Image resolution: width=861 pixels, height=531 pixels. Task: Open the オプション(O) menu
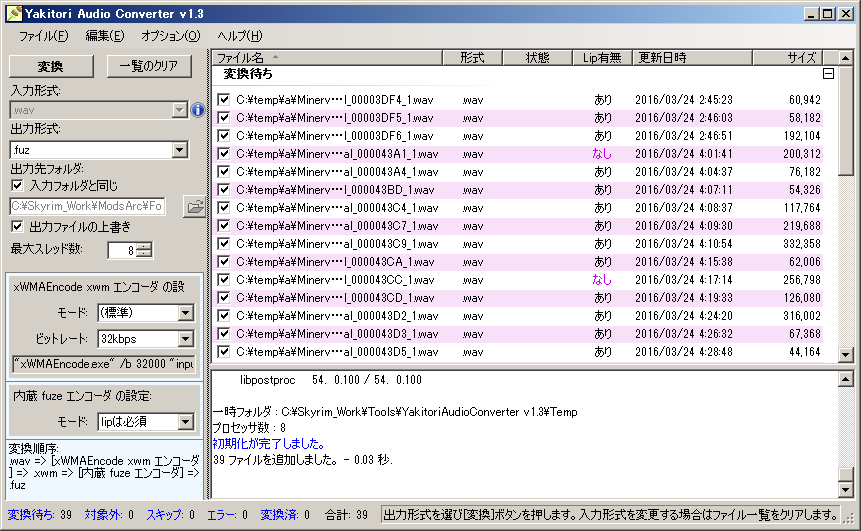click(x=171, y=36)
